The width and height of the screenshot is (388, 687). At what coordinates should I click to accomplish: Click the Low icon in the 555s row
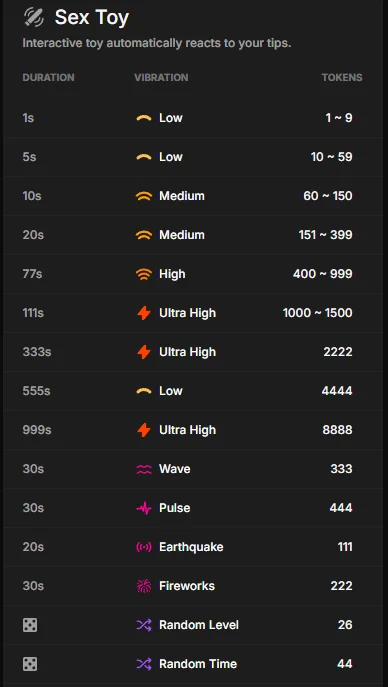[x=144, y=391]
